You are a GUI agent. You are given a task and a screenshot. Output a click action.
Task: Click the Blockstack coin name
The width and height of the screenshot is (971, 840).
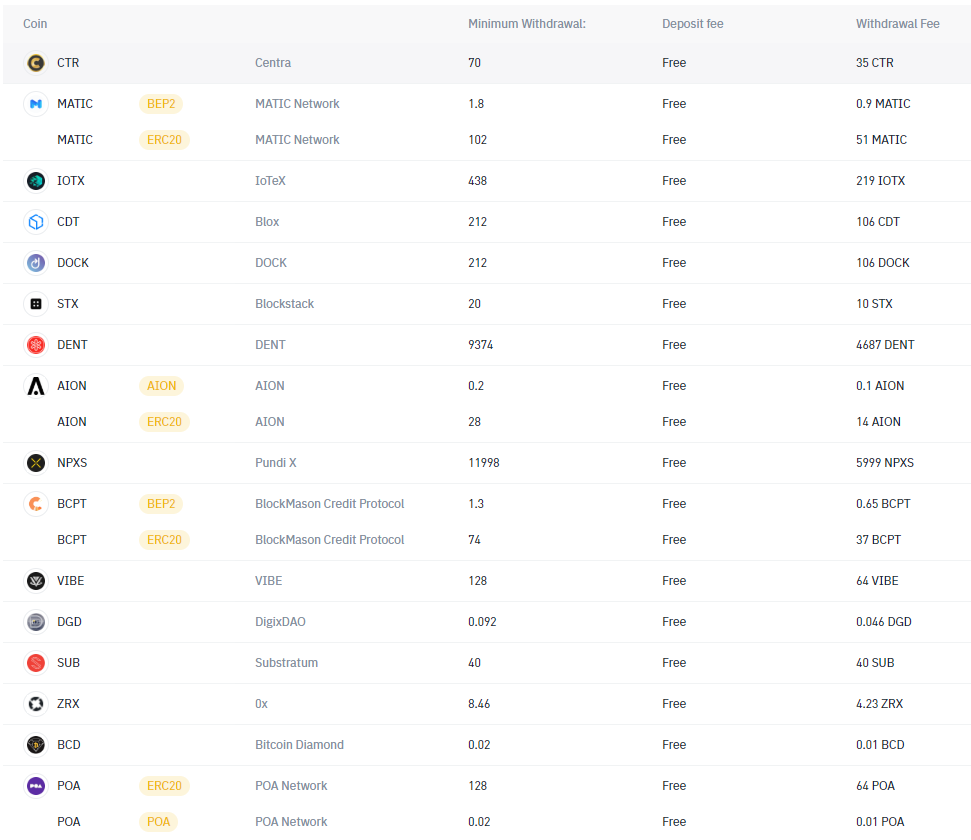coord(285,304)
